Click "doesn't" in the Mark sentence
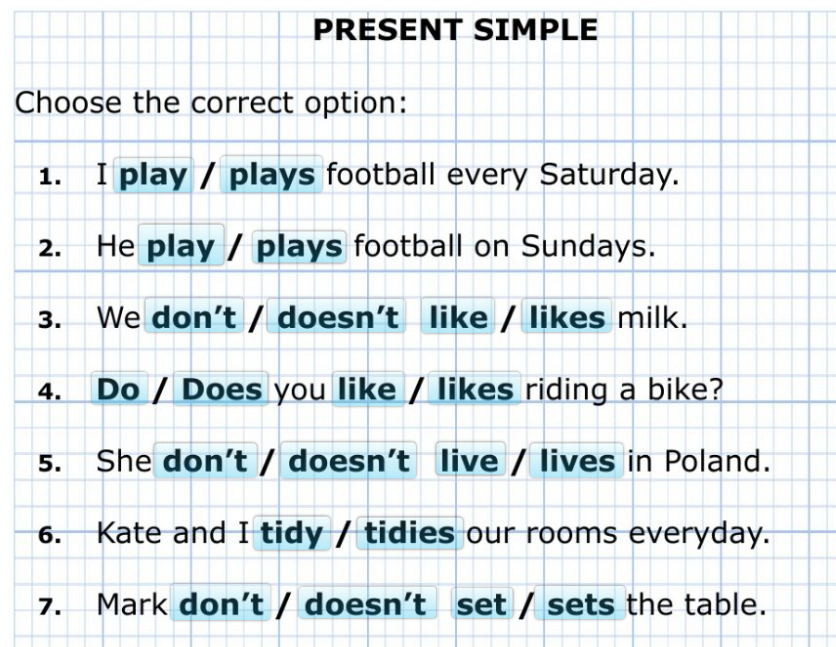This screenshot has height=647, width=836. pyautogui.click(x=365, y=605)
